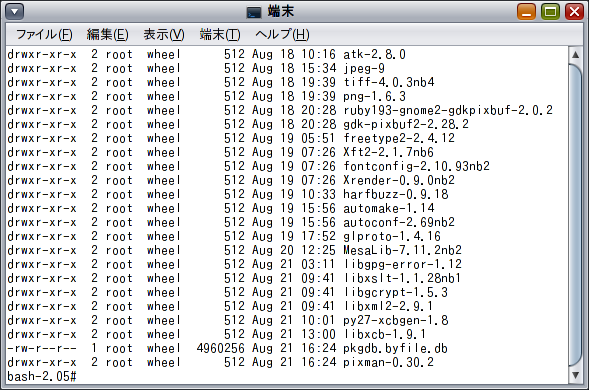The width and height of the screenshot is (589, 390).
Task: Click the fontconfig-2.10.93nb2 entry
Action: tap(416, 166)
